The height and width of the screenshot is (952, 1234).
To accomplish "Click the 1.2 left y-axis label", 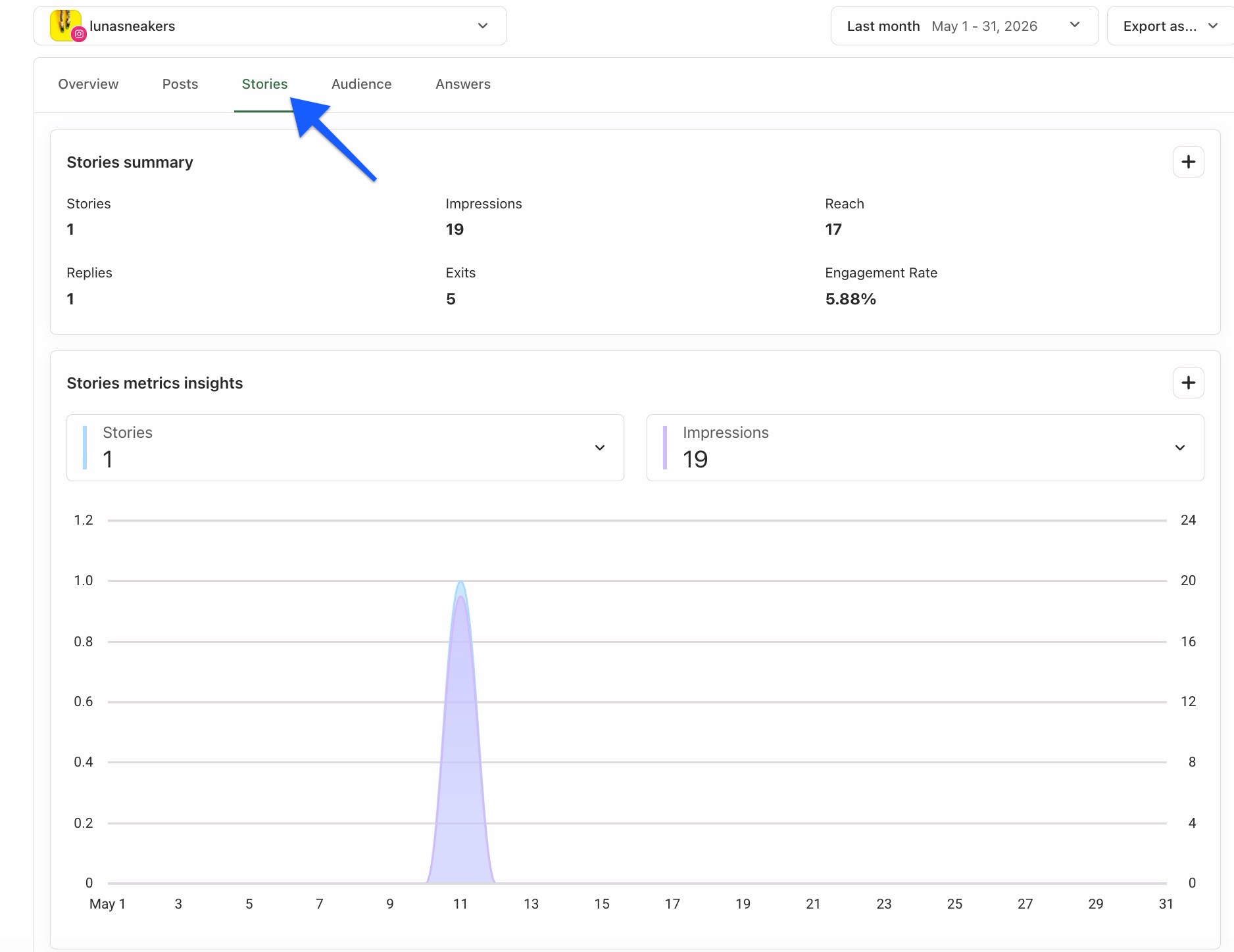I will coord(84,520).
